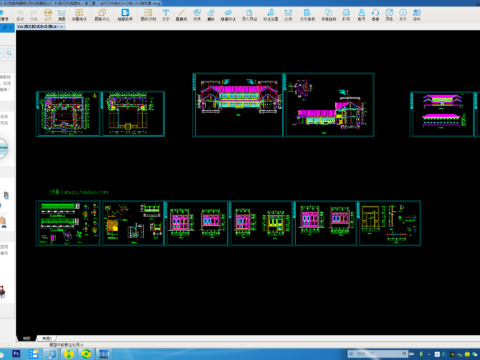Viewport: 480px width, 360px height.
Task: Open the print tool
Action: (x=346, y=15)
